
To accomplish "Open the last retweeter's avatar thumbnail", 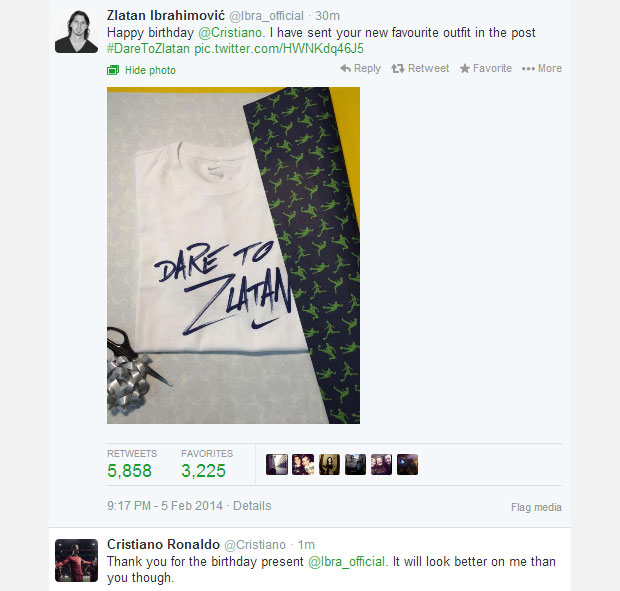I will tap(407, 464).
